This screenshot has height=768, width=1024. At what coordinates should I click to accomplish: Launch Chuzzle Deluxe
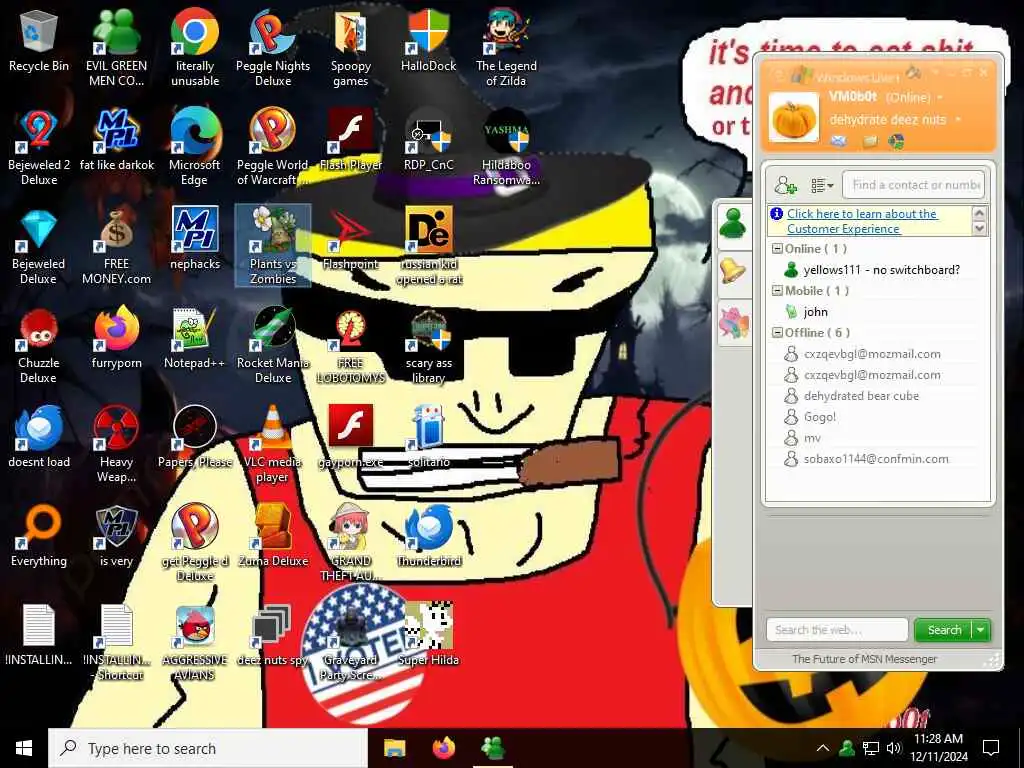coord(39,345)
